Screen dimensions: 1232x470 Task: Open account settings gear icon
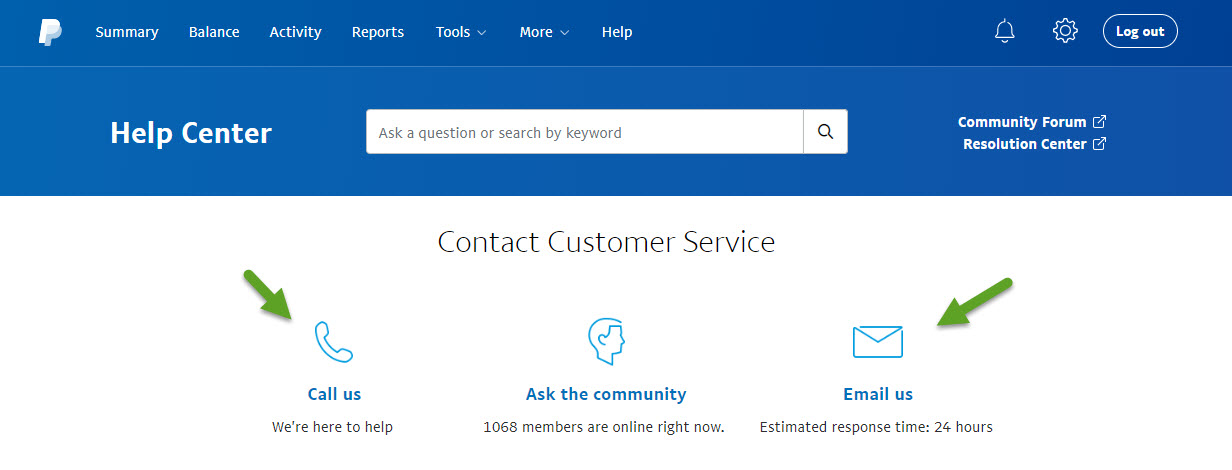coord(1065,31)
